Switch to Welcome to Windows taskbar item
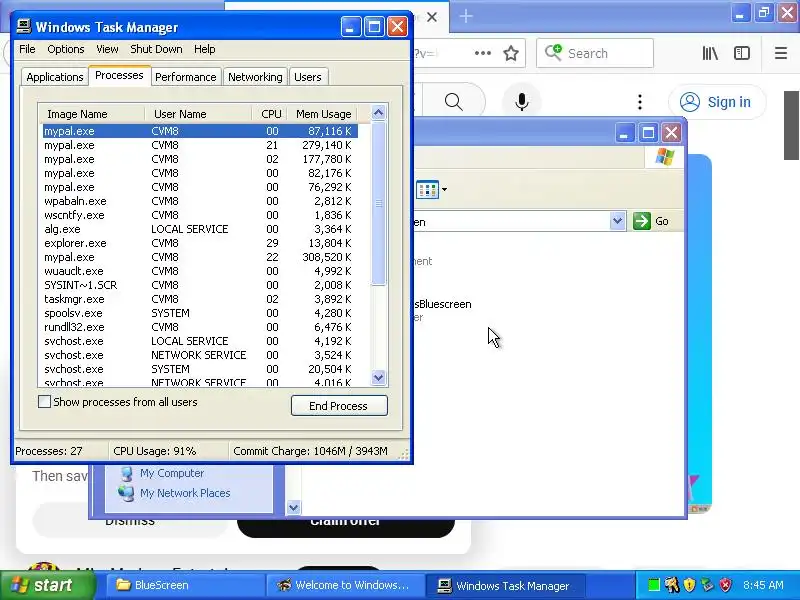800x600 pixels. point(345,585)
